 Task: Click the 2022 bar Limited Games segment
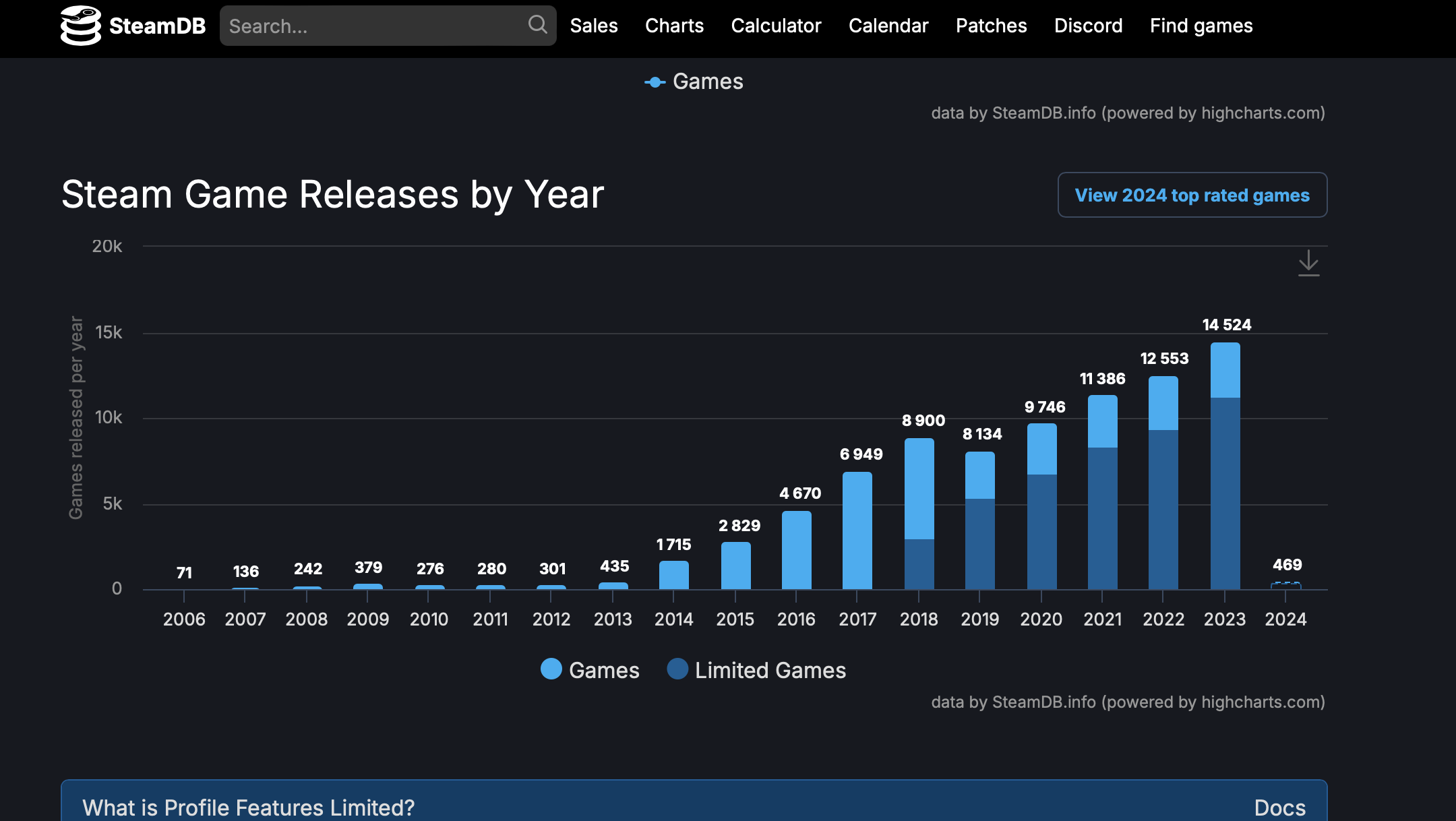tap(1163, 510)
